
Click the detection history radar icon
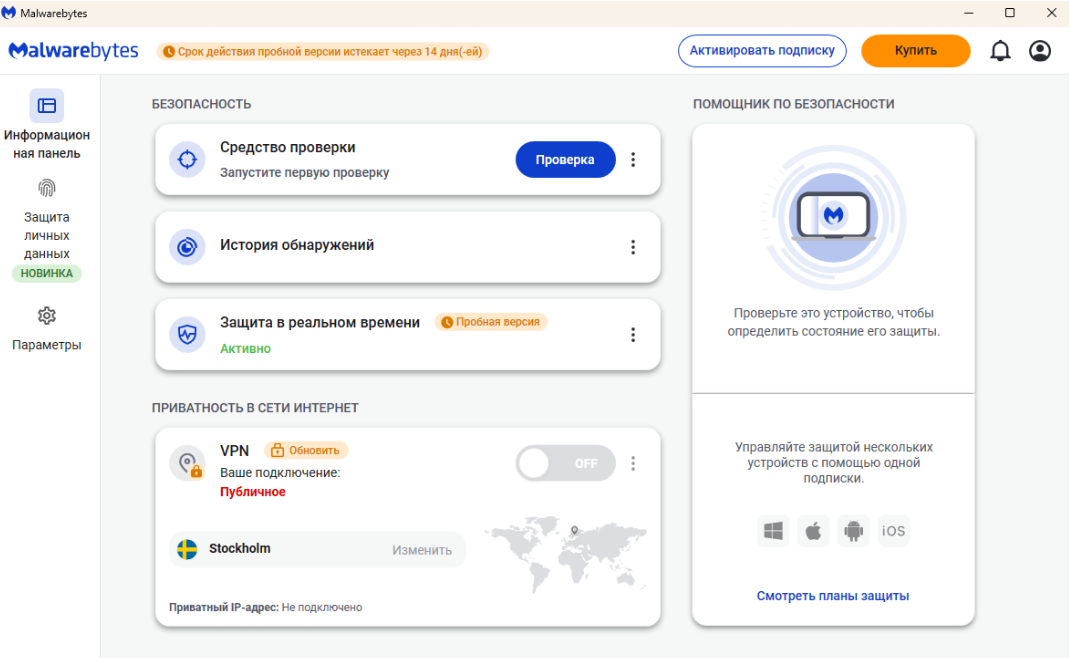[187, 246]
